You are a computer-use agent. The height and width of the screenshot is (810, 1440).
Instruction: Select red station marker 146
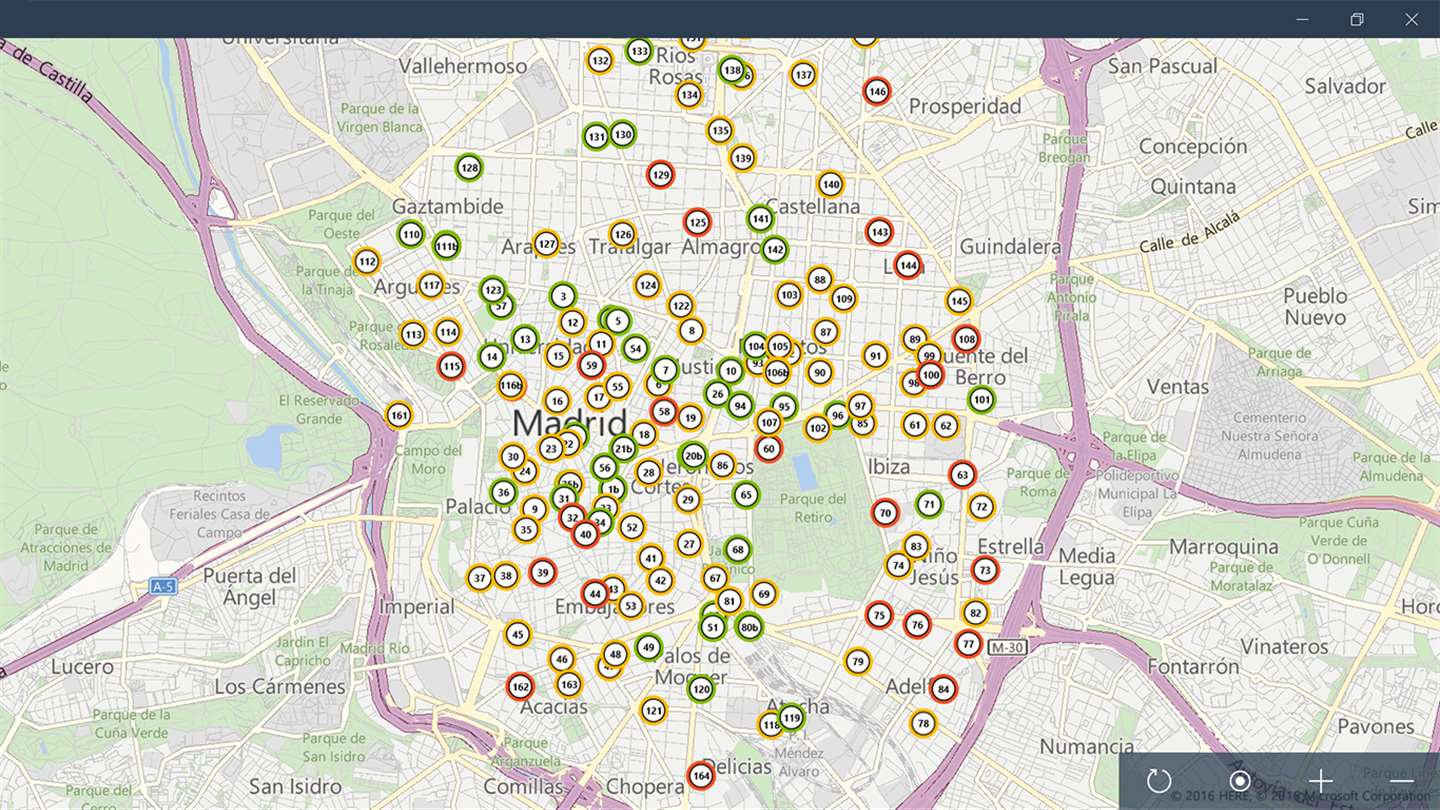877,91
